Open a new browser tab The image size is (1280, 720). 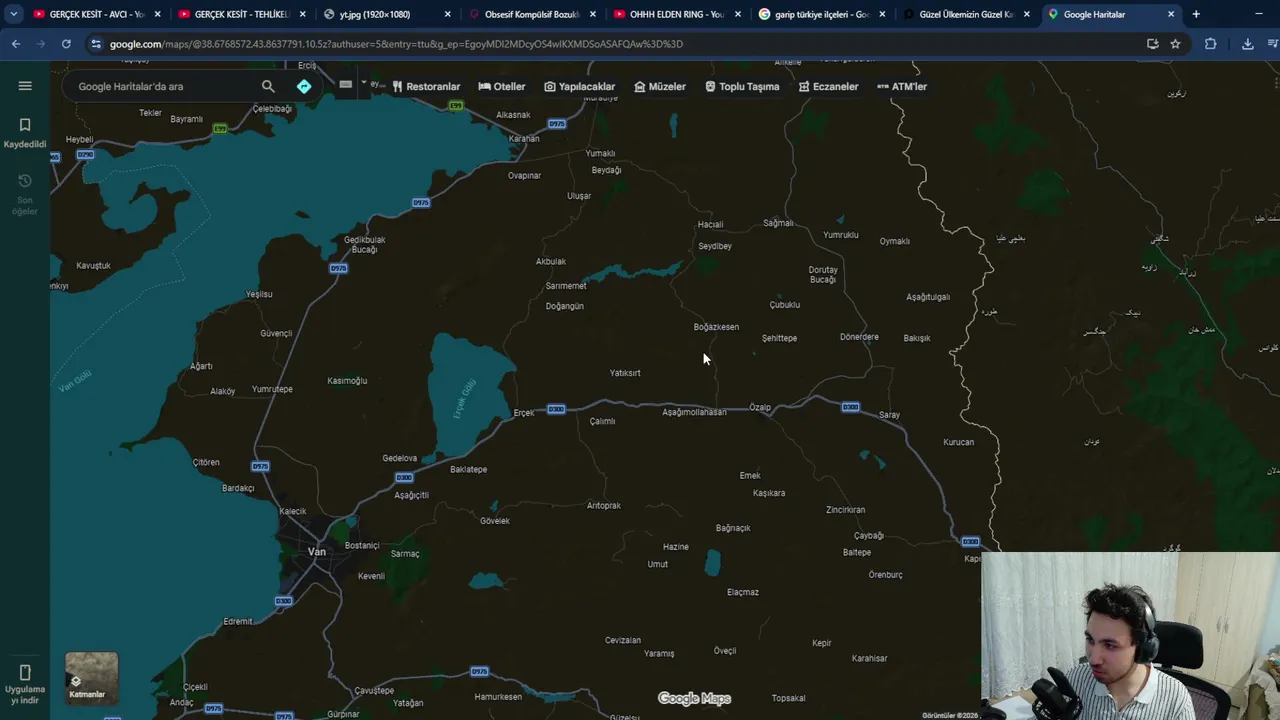[x=1196, y=14]
